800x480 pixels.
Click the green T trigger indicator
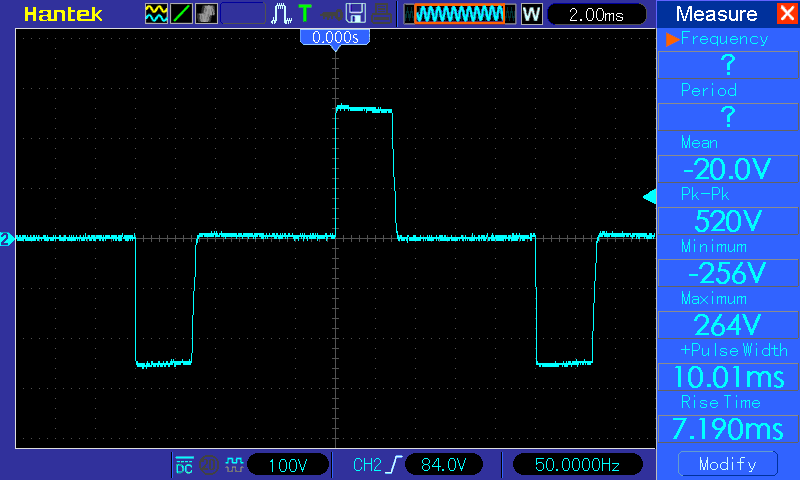click(304, 14)
